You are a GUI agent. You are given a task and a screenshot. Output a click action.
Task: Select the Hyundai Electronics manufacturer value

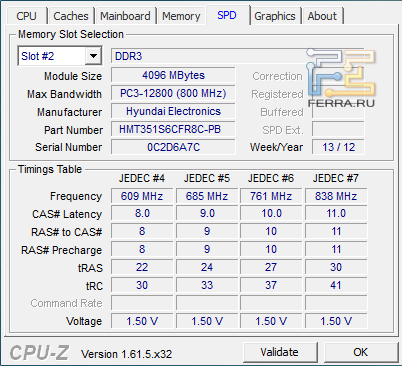click(173, 111)
